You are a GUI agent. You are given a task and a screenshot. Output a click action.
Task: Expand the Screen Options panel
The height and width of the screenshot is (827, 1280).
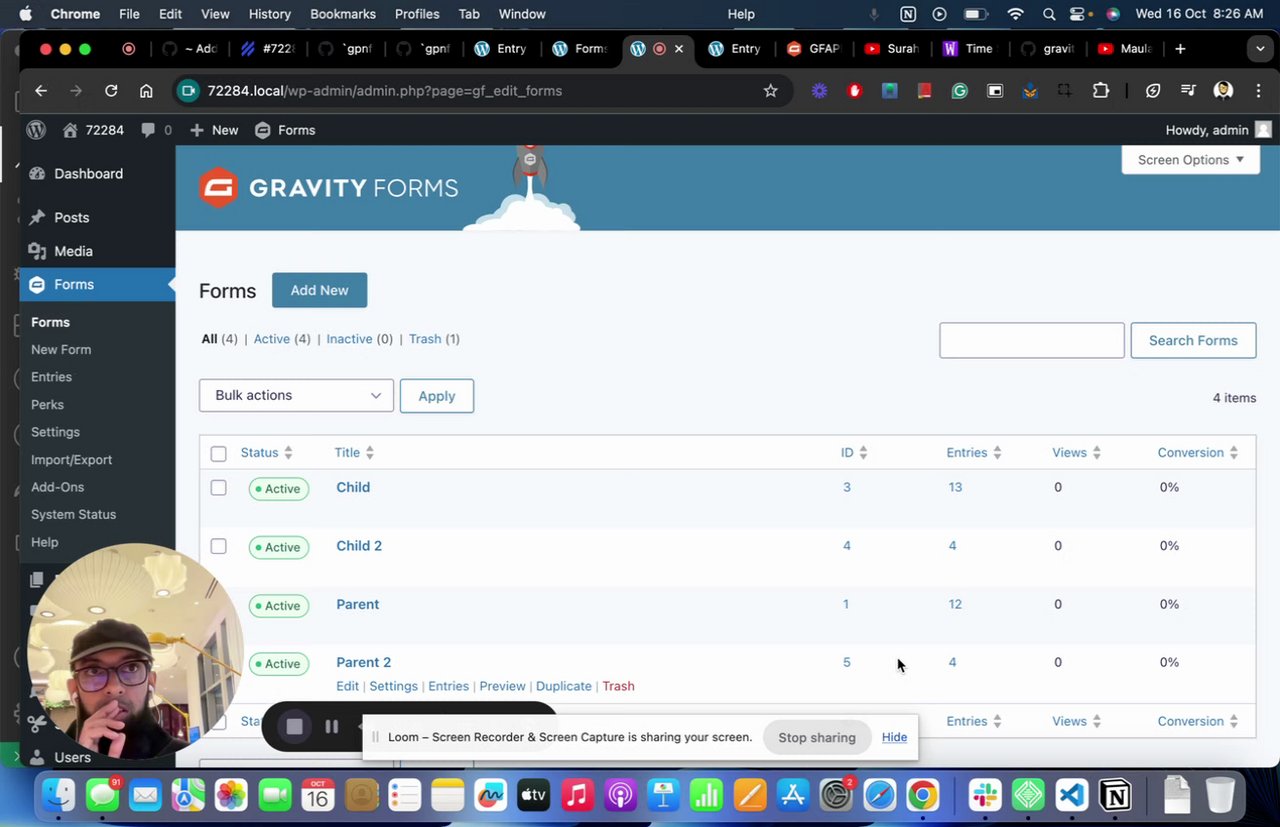pos(1190,159)
